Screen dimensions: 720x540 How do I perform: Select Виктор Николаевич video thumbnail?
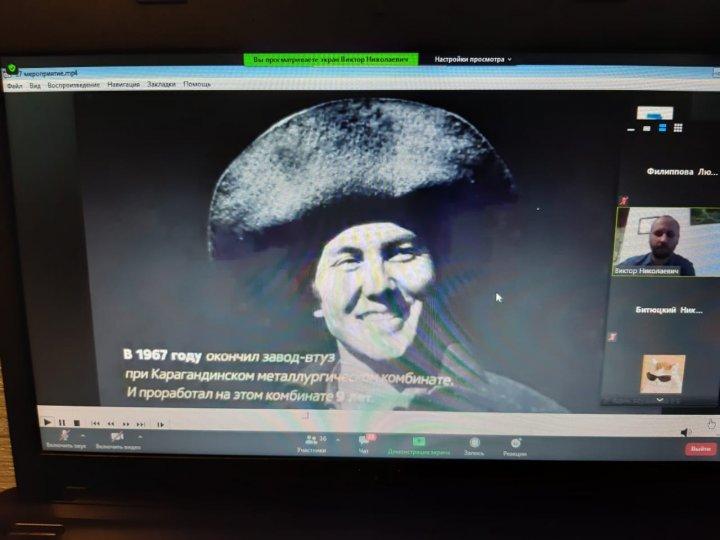pyautogui.click(x=665, y=241)
